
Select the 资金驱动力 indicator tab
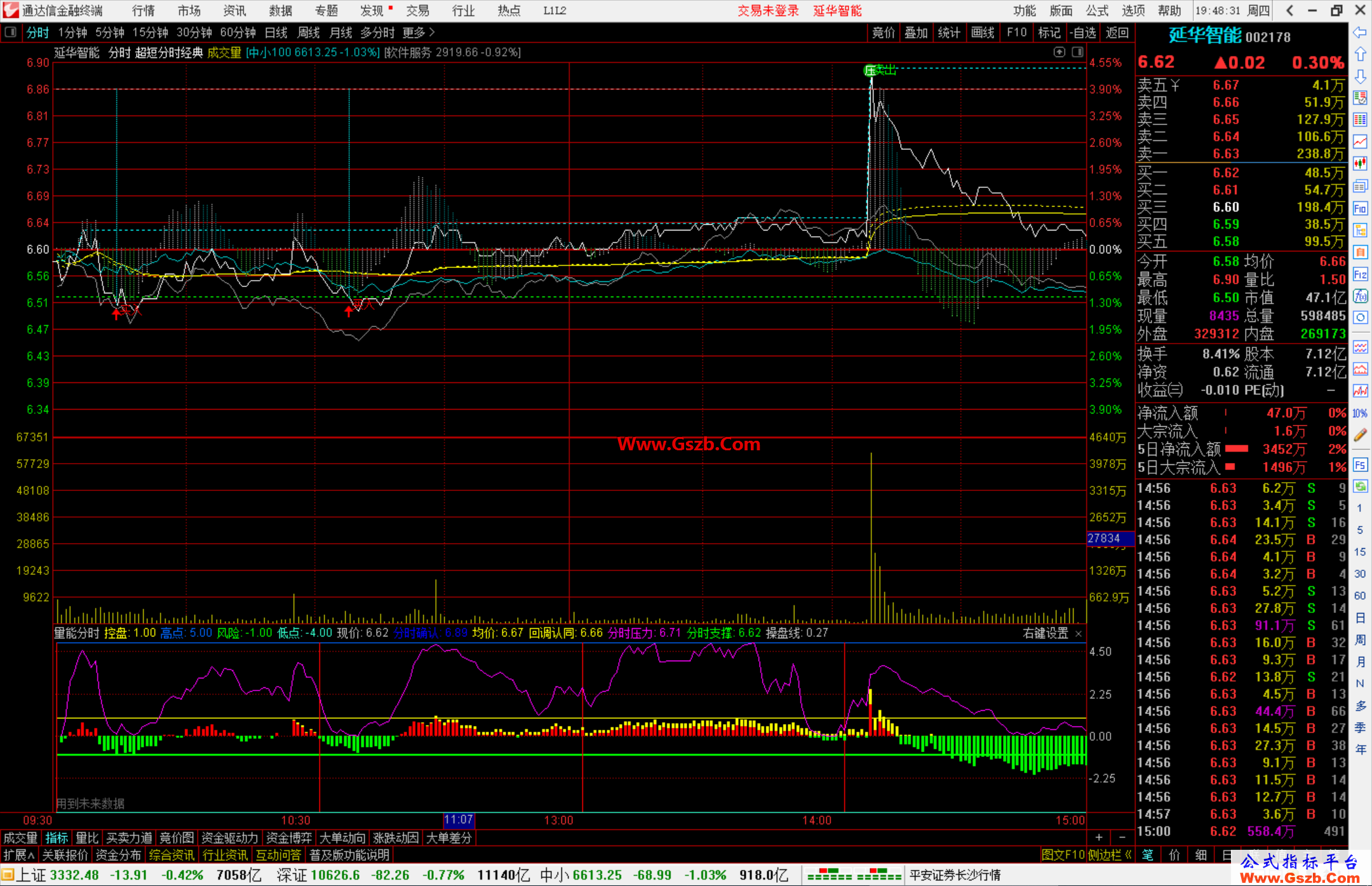click(230, 838)
